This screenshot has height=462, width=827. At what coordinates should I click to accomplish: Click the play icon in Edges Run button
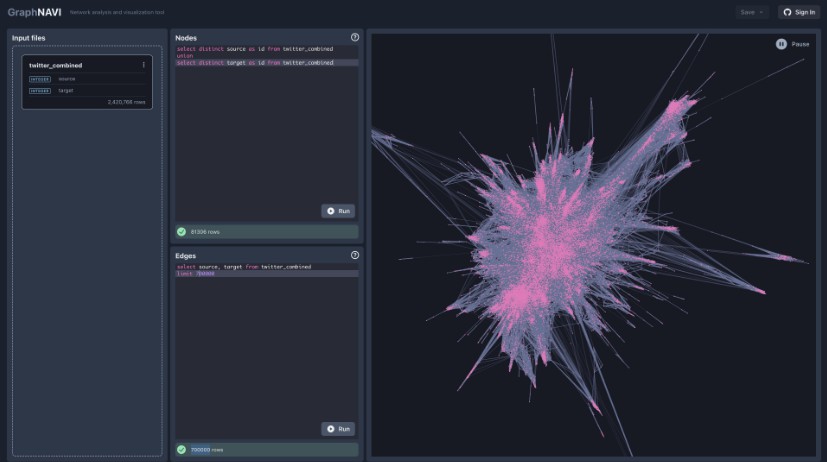pos(331,429)
